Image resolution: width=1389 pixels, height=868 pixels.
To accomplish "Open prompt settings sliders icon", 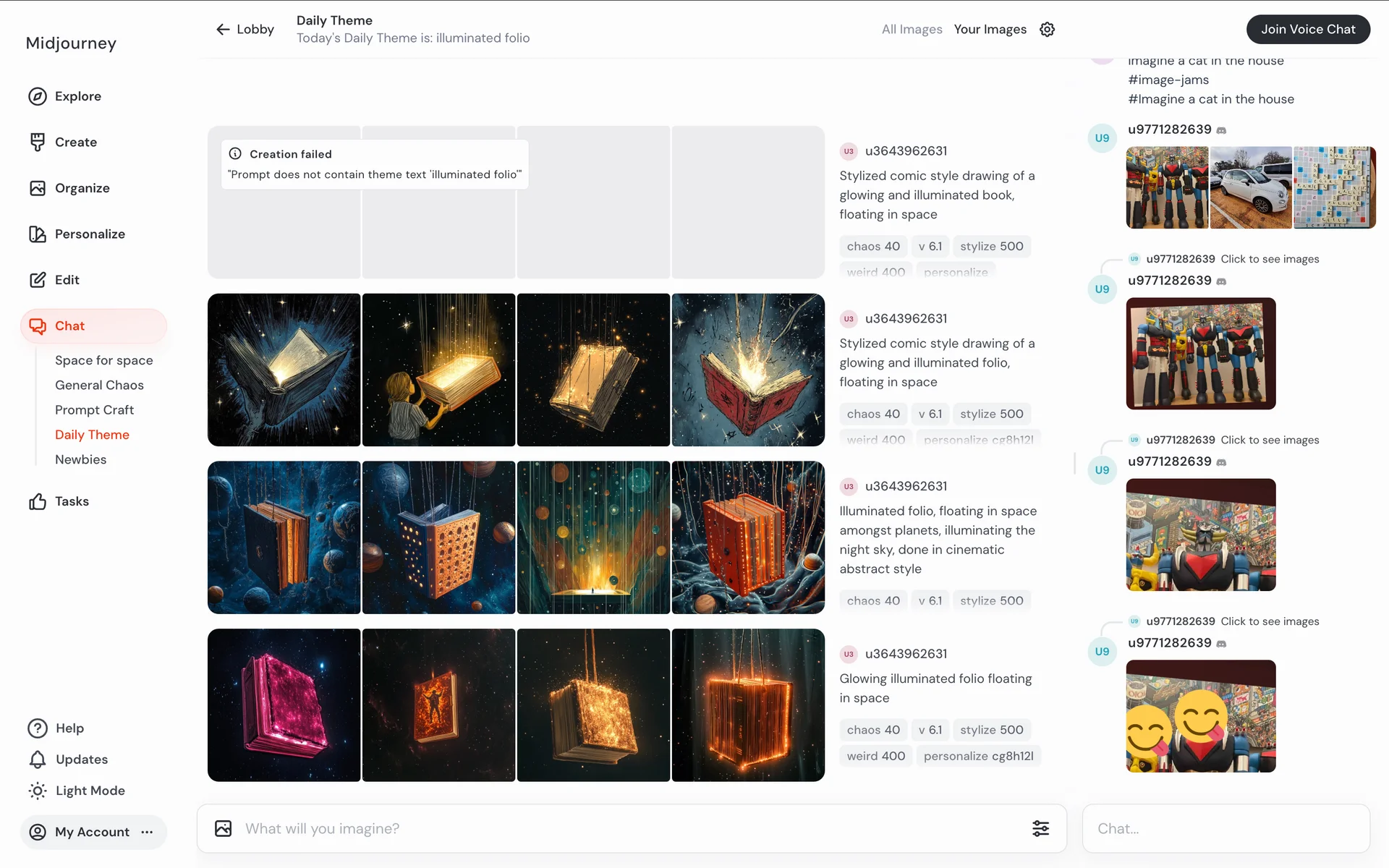I will point(1040,828).
